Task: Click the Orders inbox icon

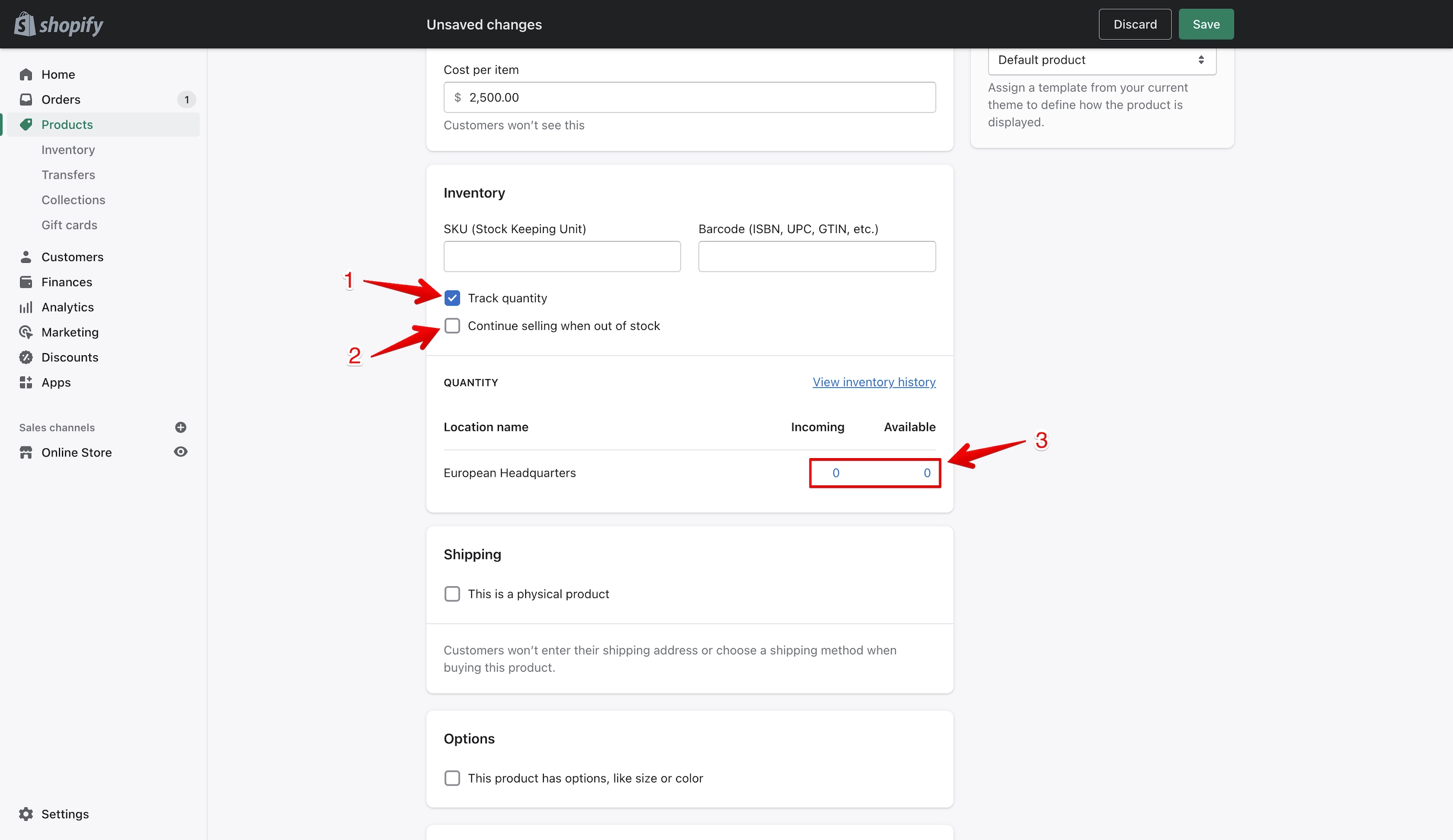Action: coord(26,99)
